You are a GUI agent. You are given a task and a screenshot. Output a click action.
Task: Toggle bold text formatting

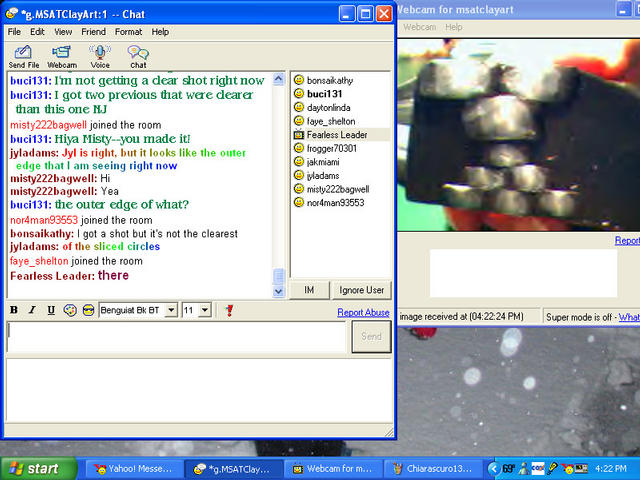tap(14, 310)
